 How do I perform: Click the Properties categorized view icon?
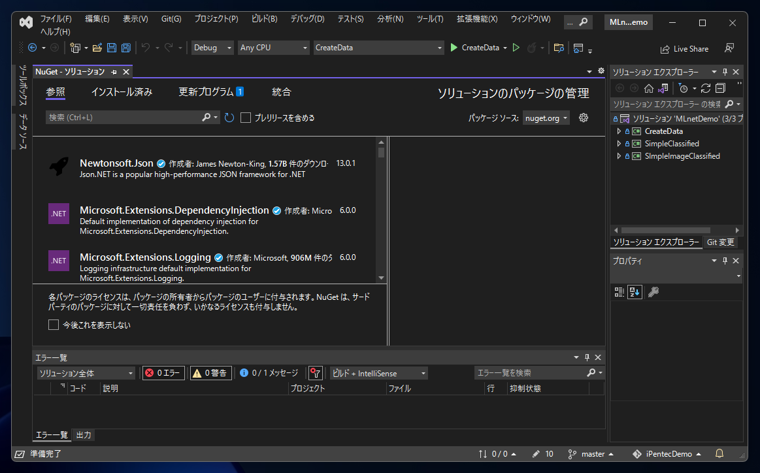[619, 292]
